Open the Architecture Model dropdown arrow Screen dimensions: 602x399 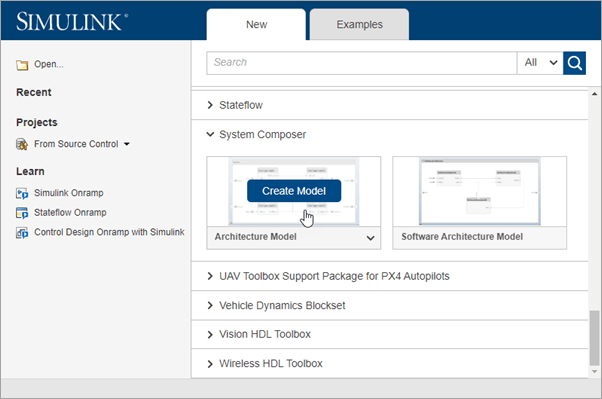coord(370,238)
